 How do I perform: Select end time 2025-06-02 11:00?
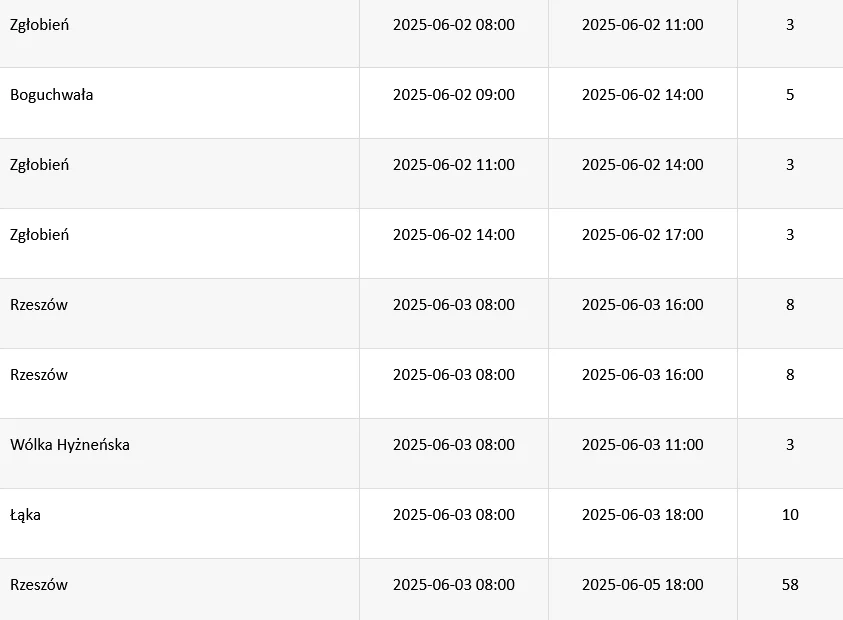pyautogui.click(x=642, y=25)
